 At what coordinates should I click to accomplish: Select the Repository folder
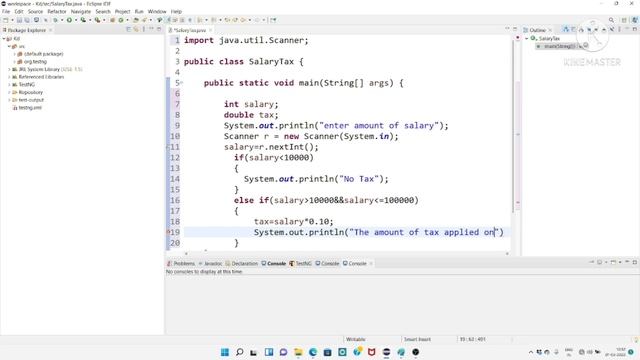click(30, 92)
